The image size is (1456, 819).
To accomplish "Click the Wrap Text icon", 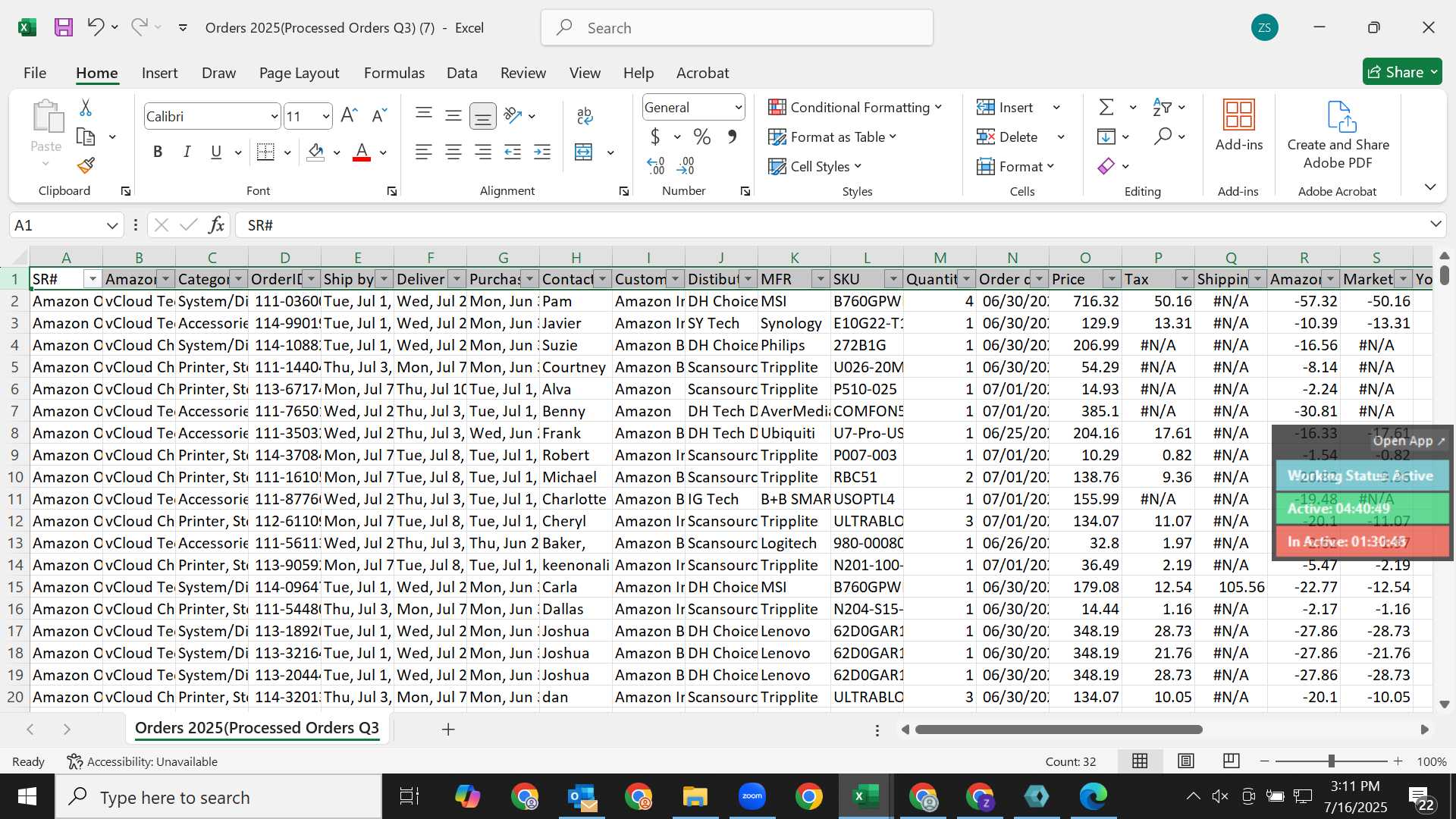I will click(x=584, y=115).
